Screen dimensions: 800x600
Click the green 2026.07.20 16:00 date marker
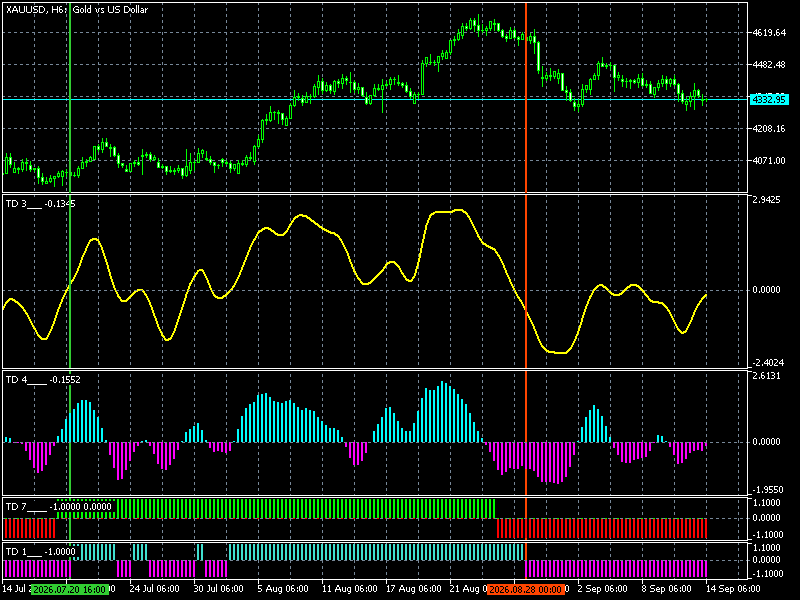(70, 589)
